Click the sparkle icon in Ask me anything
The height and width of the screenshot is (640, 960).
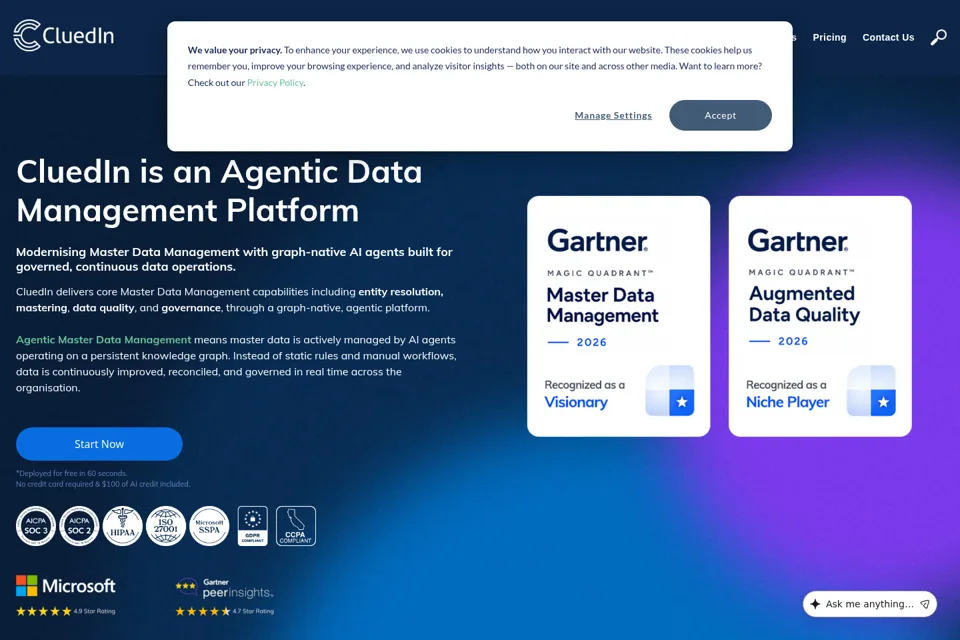click(x=815, y=604)
